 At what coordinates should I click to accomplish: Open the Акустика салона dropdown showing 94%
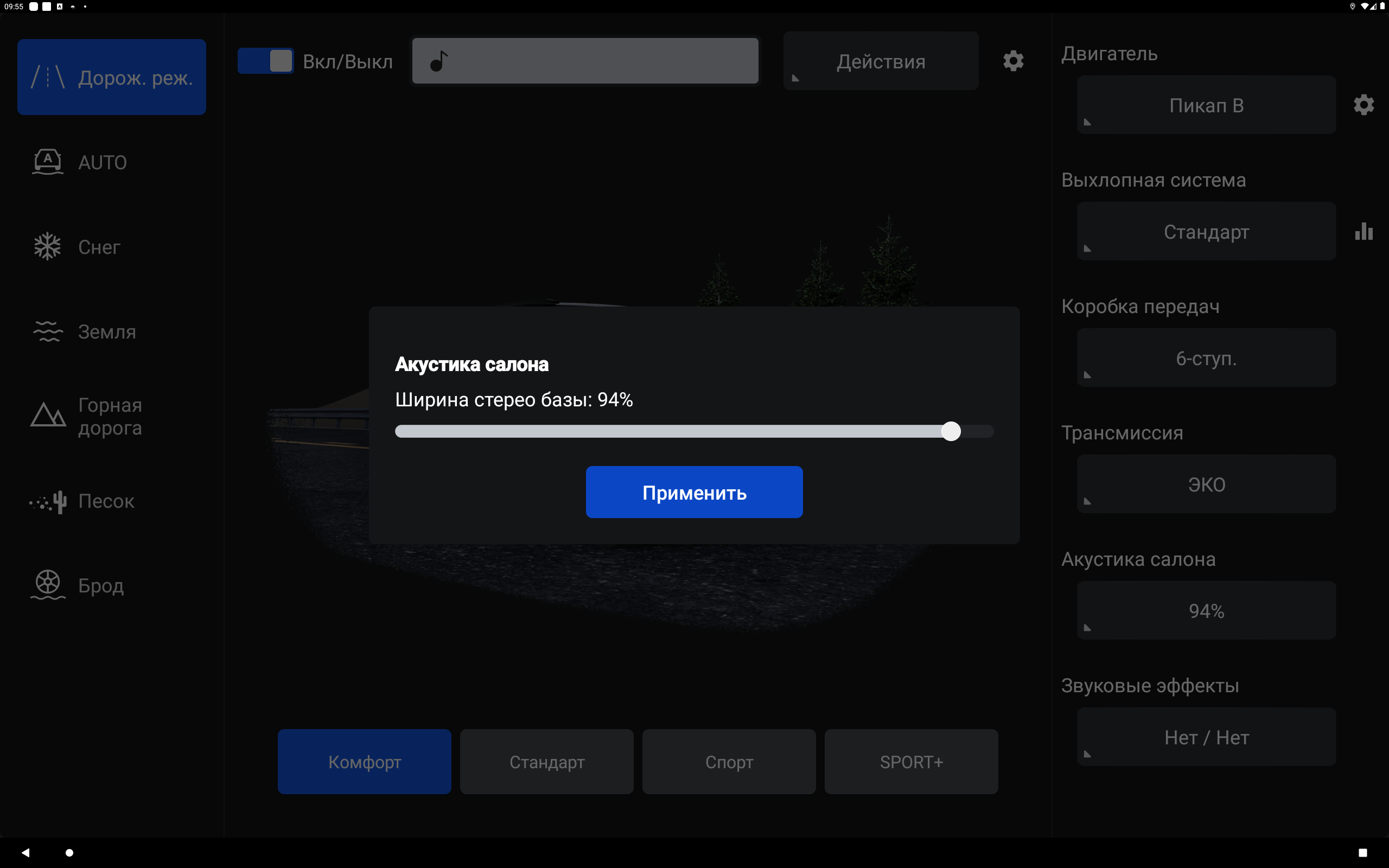tap(1206, 610)
